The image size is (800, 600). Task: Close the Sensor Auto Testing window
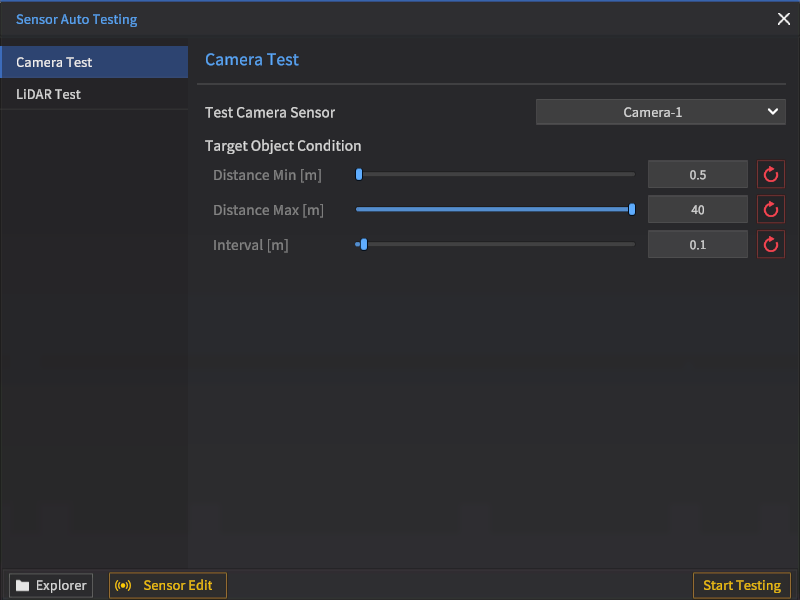pyautogui.click(x=783, y=19)
